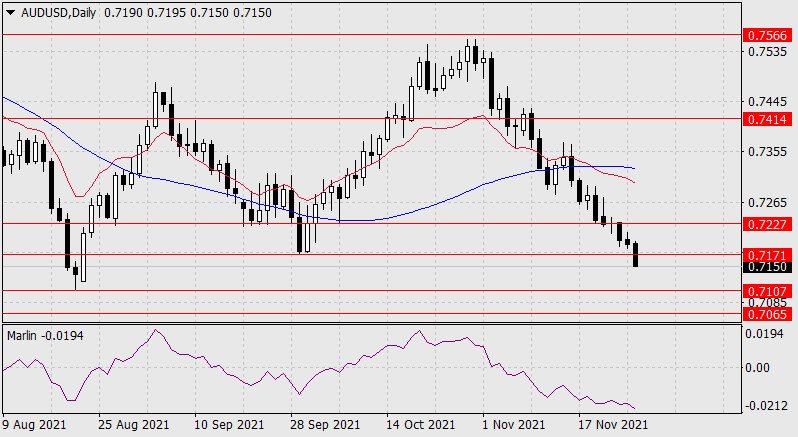Click the 25 Aug 2021 date label
The height and width of the screenshot is (437, 798).
(133, 424)
